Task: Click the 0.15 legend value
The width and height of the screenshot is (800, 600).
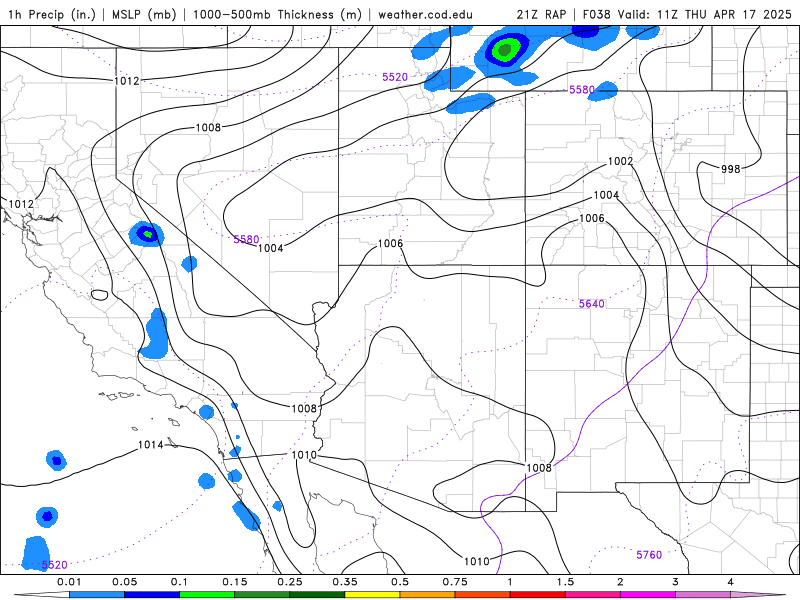Action: click(235, 582)
